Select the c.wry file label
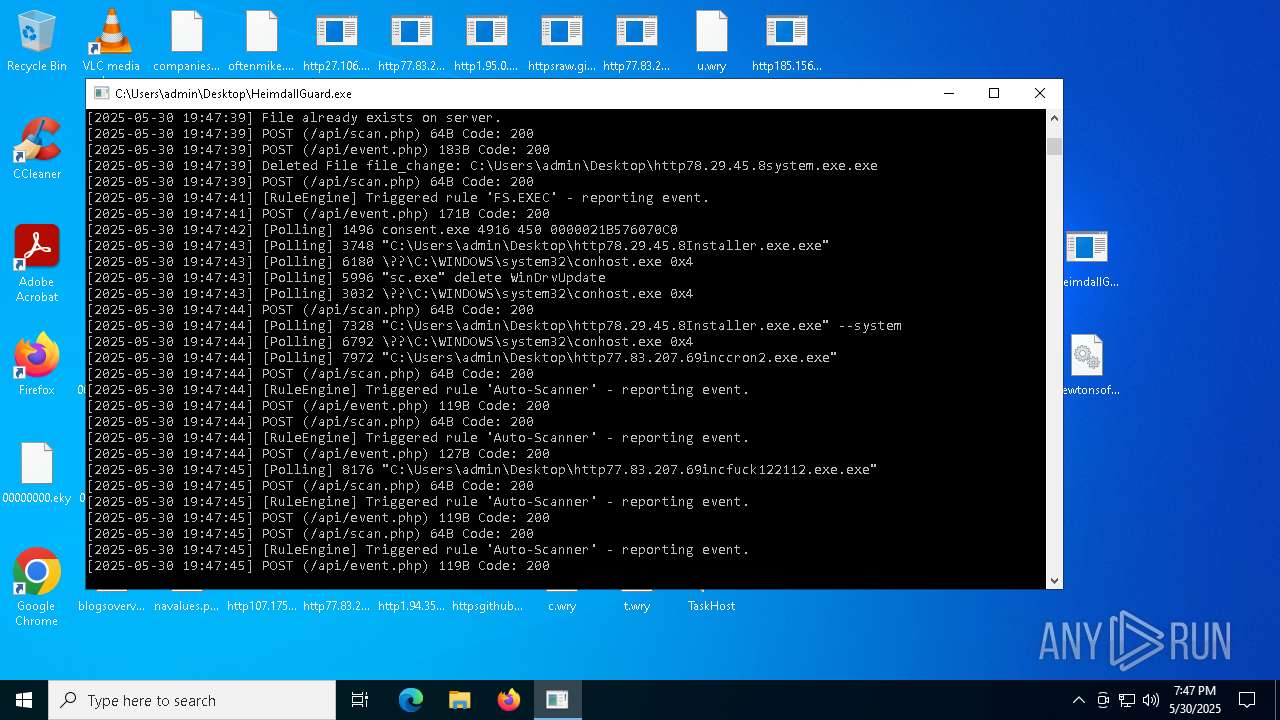Image resolution: width=1280 pixels, height=720 pixels. click(x=562, y=606)
